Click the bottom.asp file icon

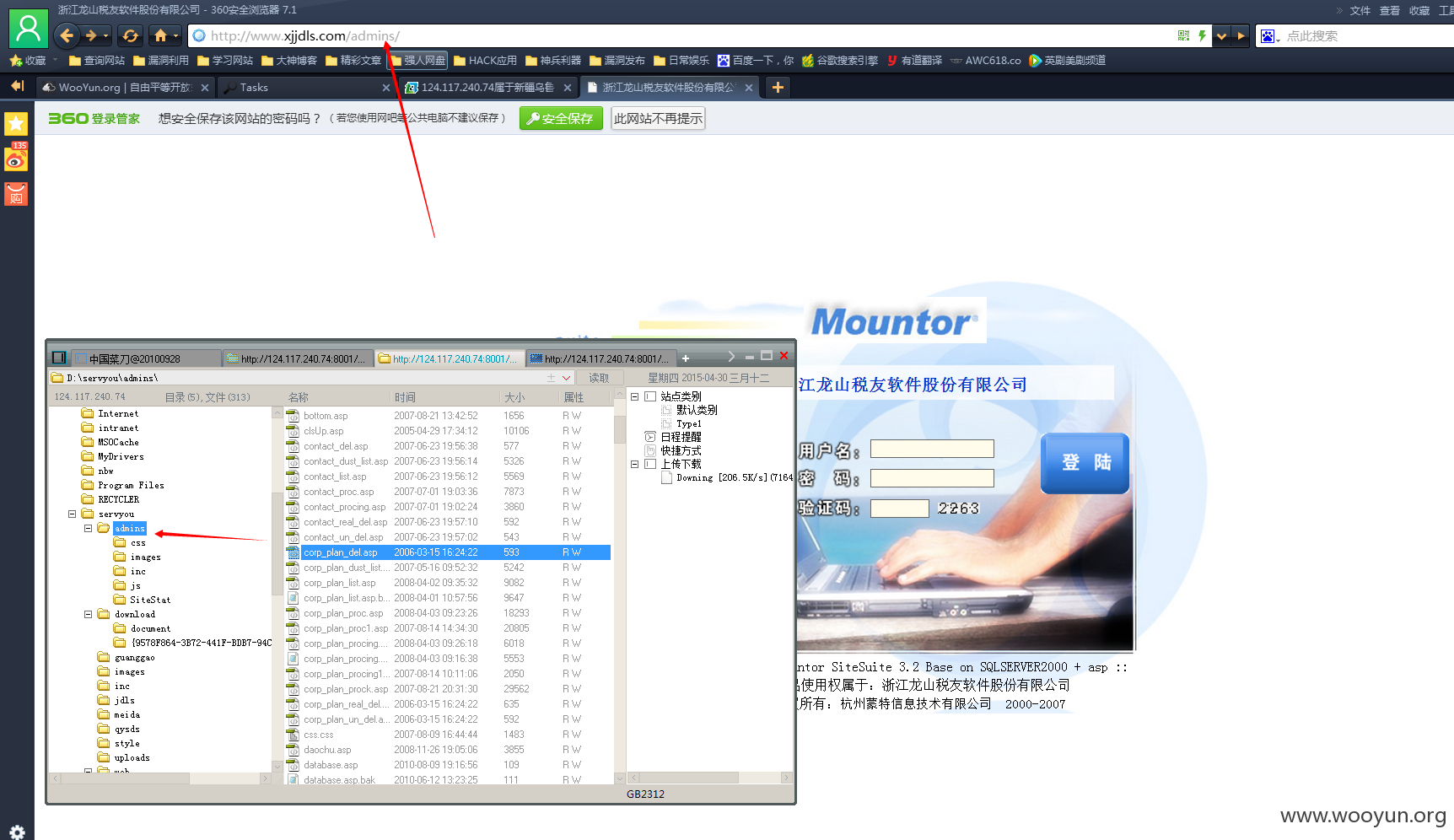pyautogui.click(x=293, y=416)
